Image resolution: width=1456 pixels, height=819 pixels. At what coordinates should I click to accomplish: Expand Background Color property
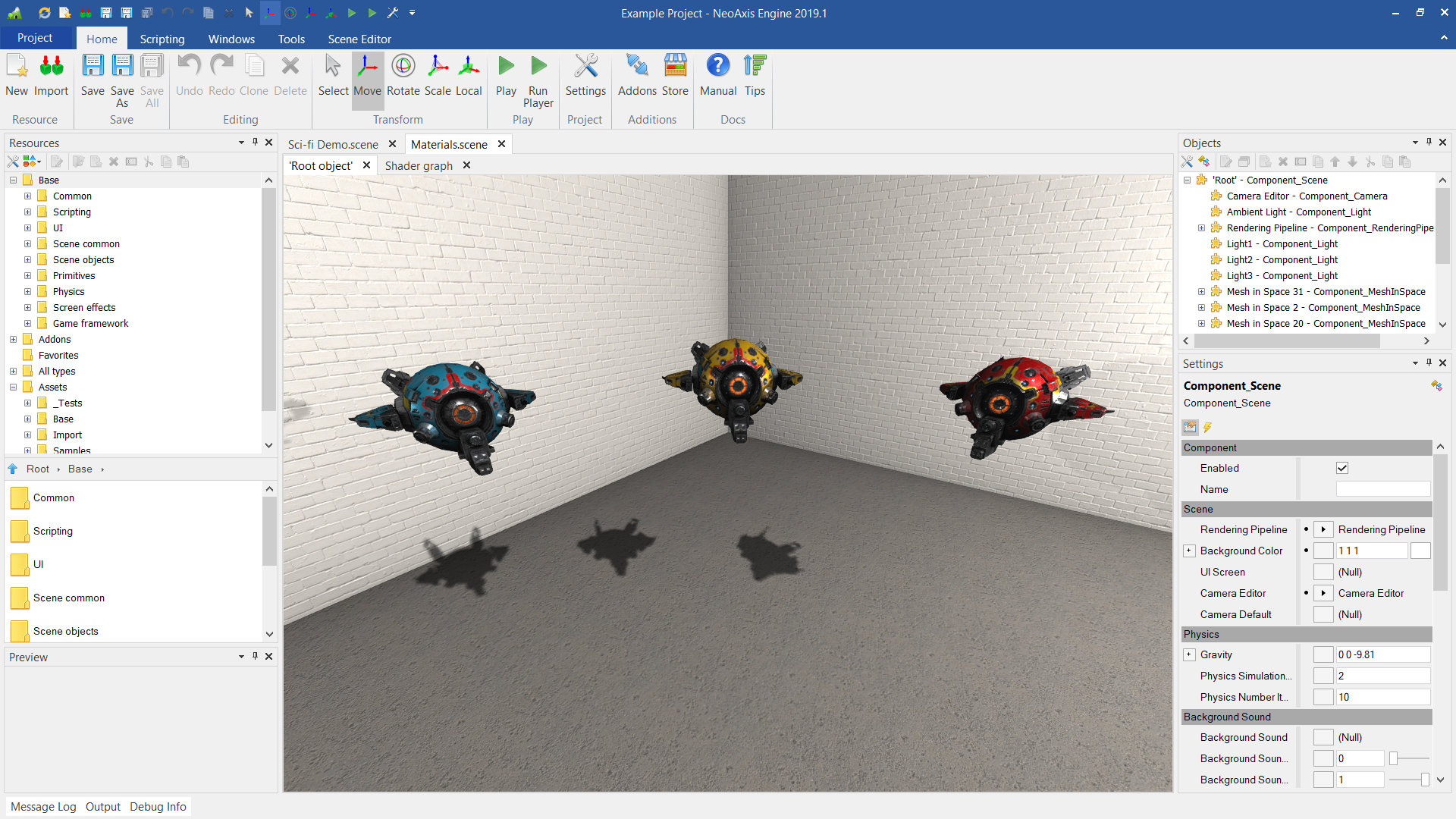click(1189, 551)
